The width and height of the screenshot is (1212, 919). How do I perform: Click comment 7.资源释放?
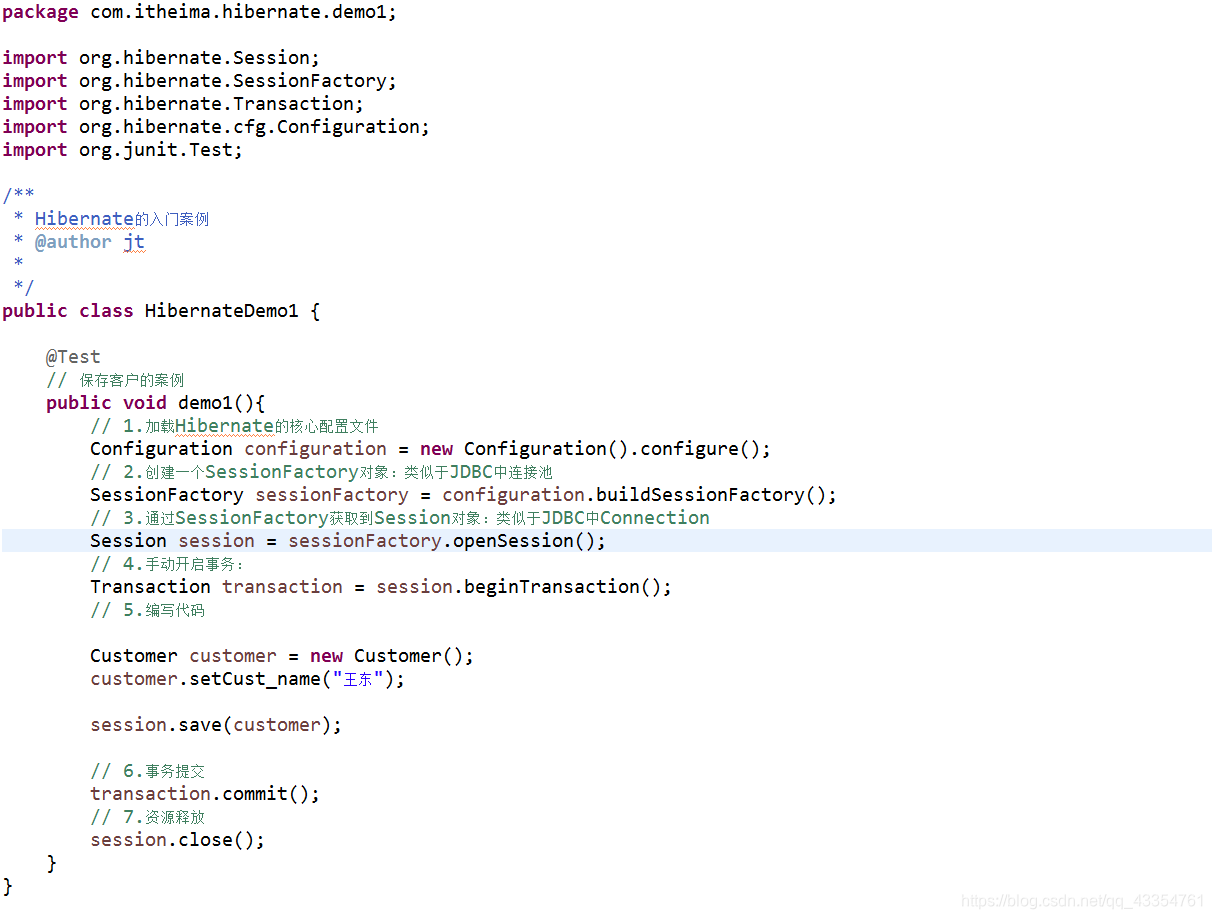tap(148, 817)
